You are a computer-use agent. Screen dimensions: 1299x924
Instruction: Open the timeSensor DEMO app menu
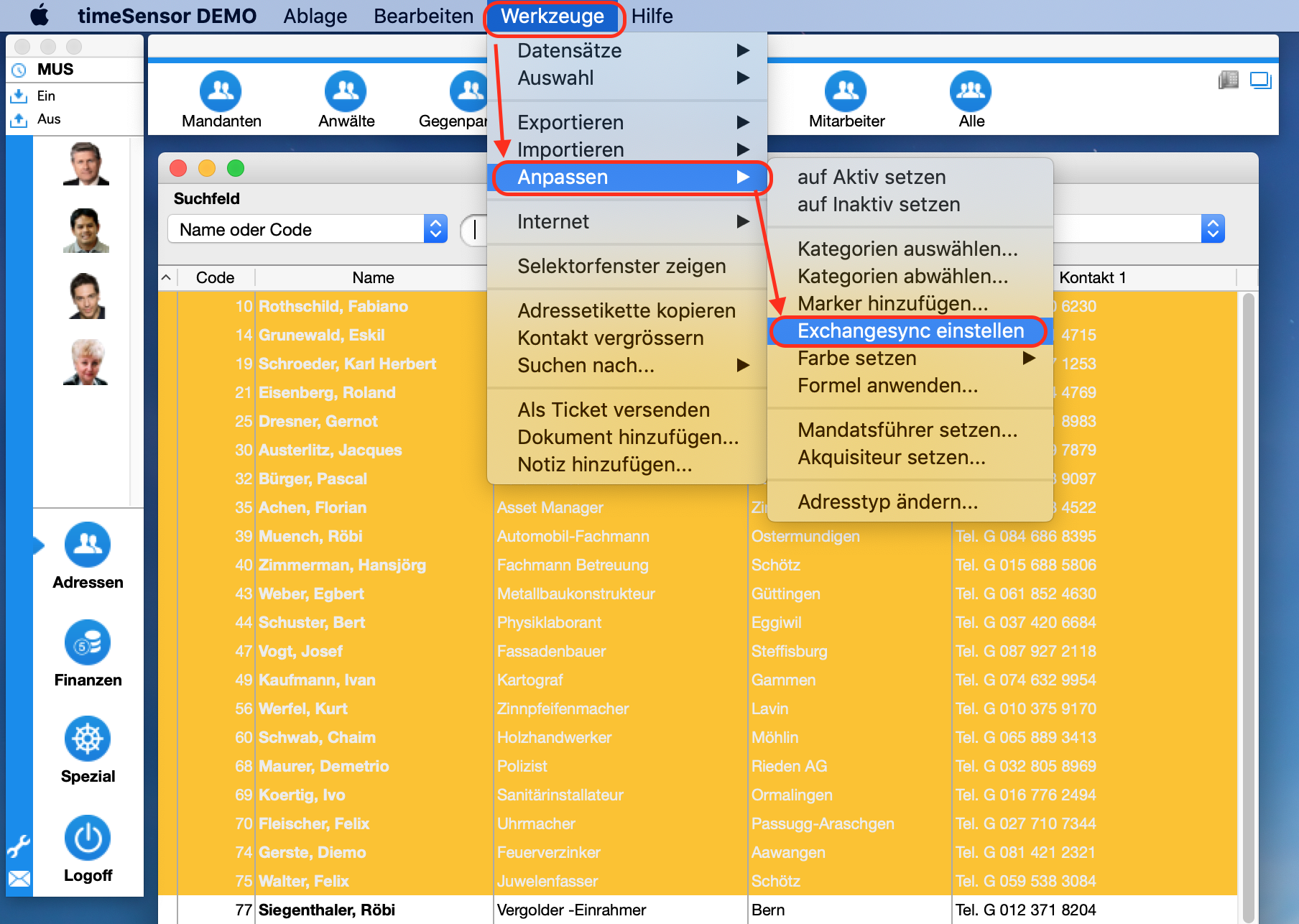click(167, 16)
